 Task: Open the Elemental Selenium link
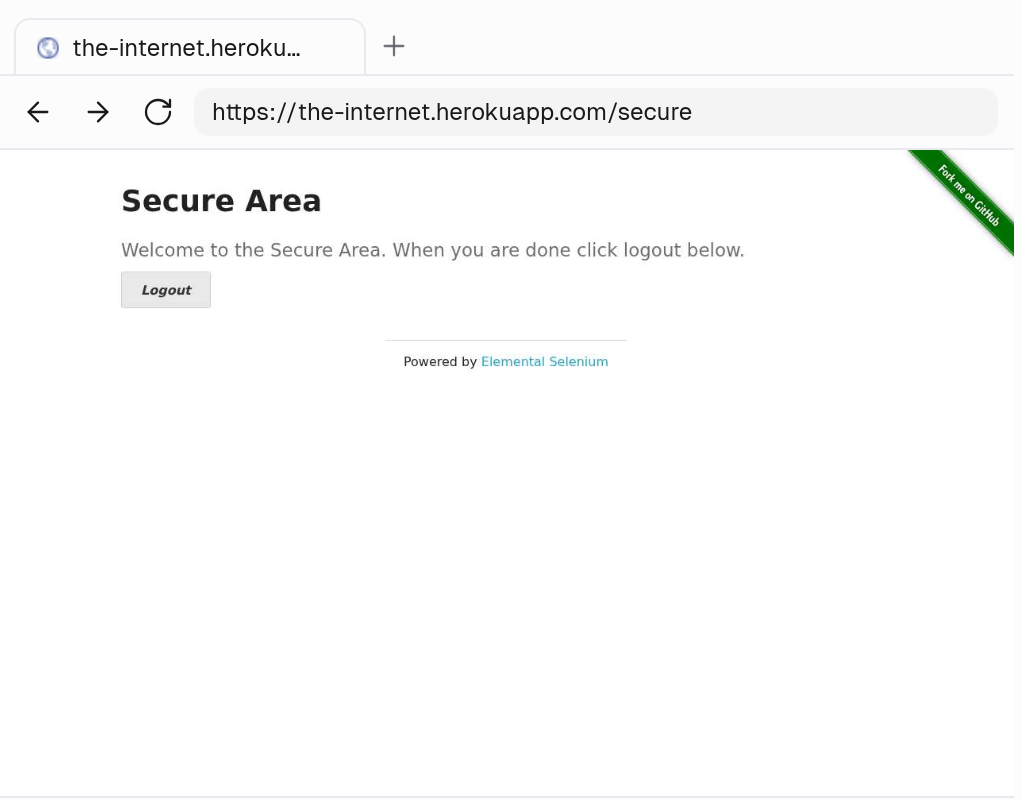point(544,362)
